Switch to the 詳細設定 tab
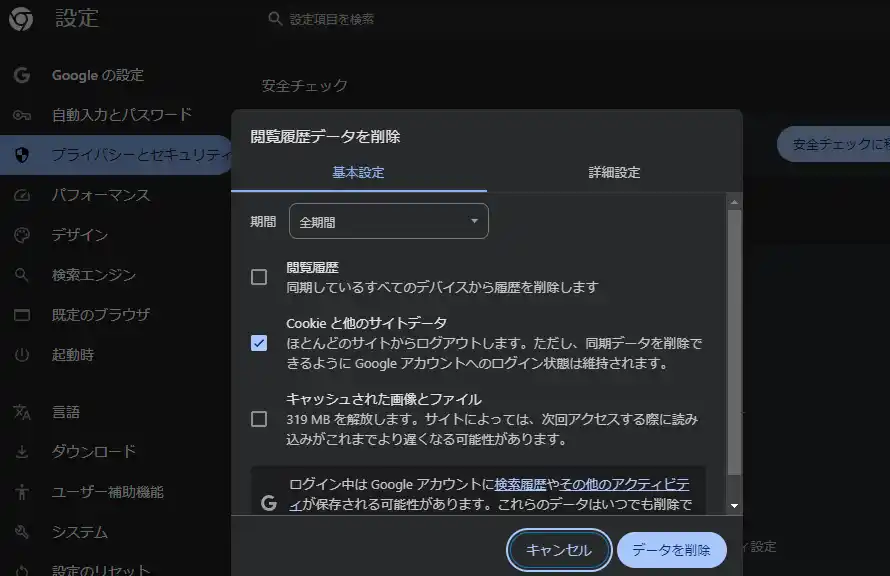 [614, 172]
